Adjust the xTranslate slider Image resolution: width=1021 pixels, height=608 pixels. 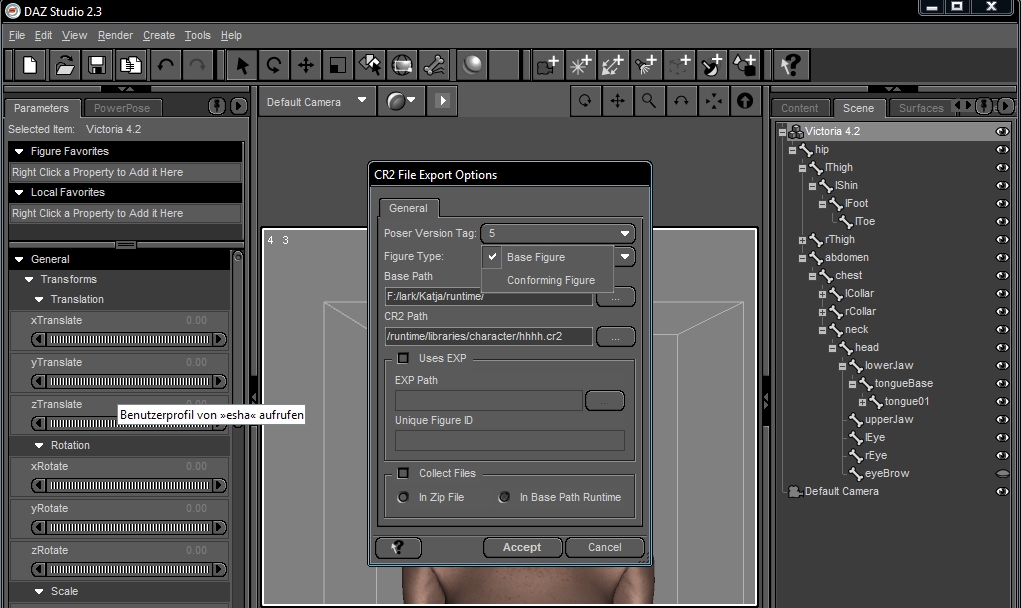click(x=129, y=339)
